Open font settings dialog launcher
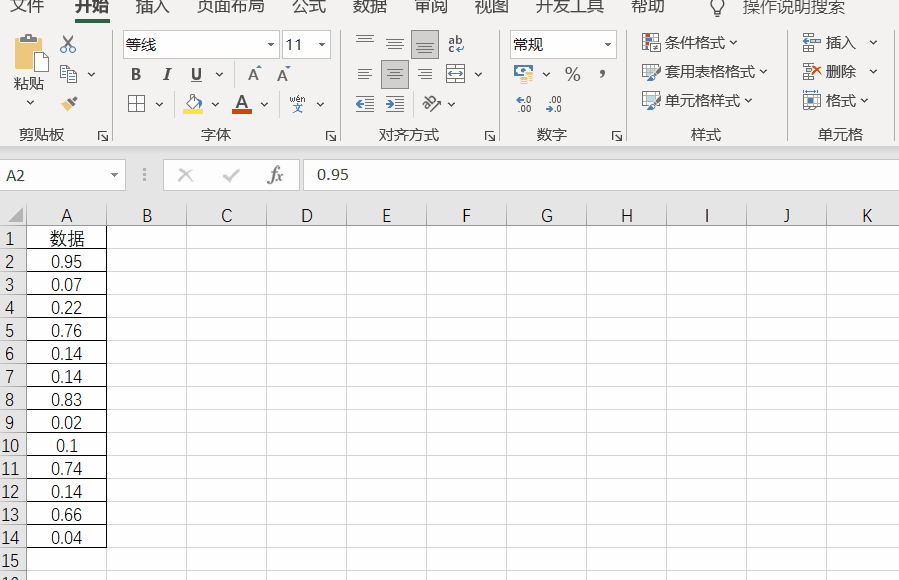The width and height of the screenshot is (899, 580). (x=331, y=136)
